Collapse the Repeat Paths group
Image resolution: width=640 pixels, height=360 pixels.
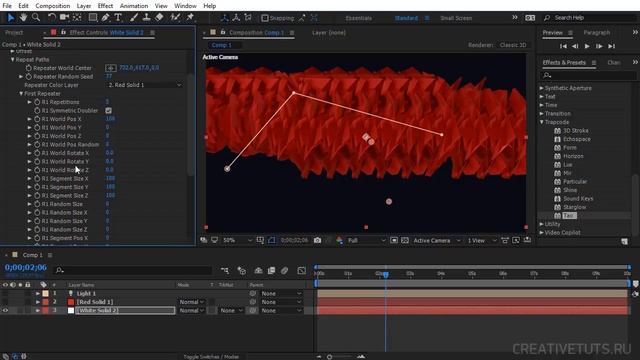[x=12, y=60]
